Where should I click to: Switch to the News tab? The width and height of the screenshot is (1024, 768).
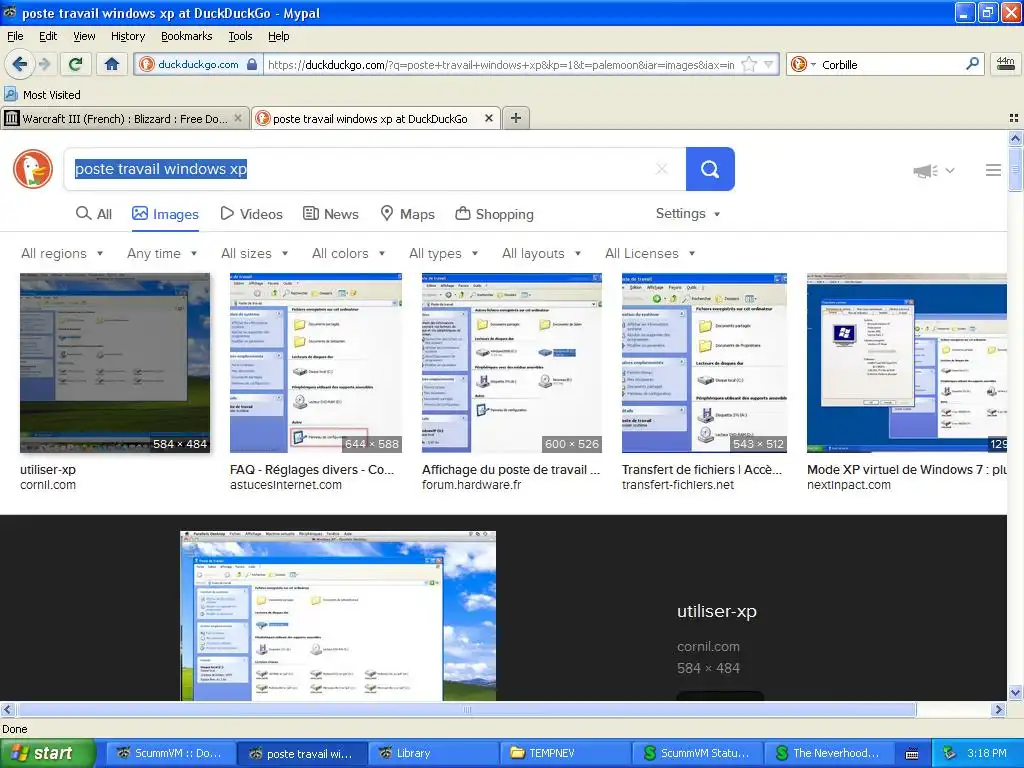(x=330, y=214)
